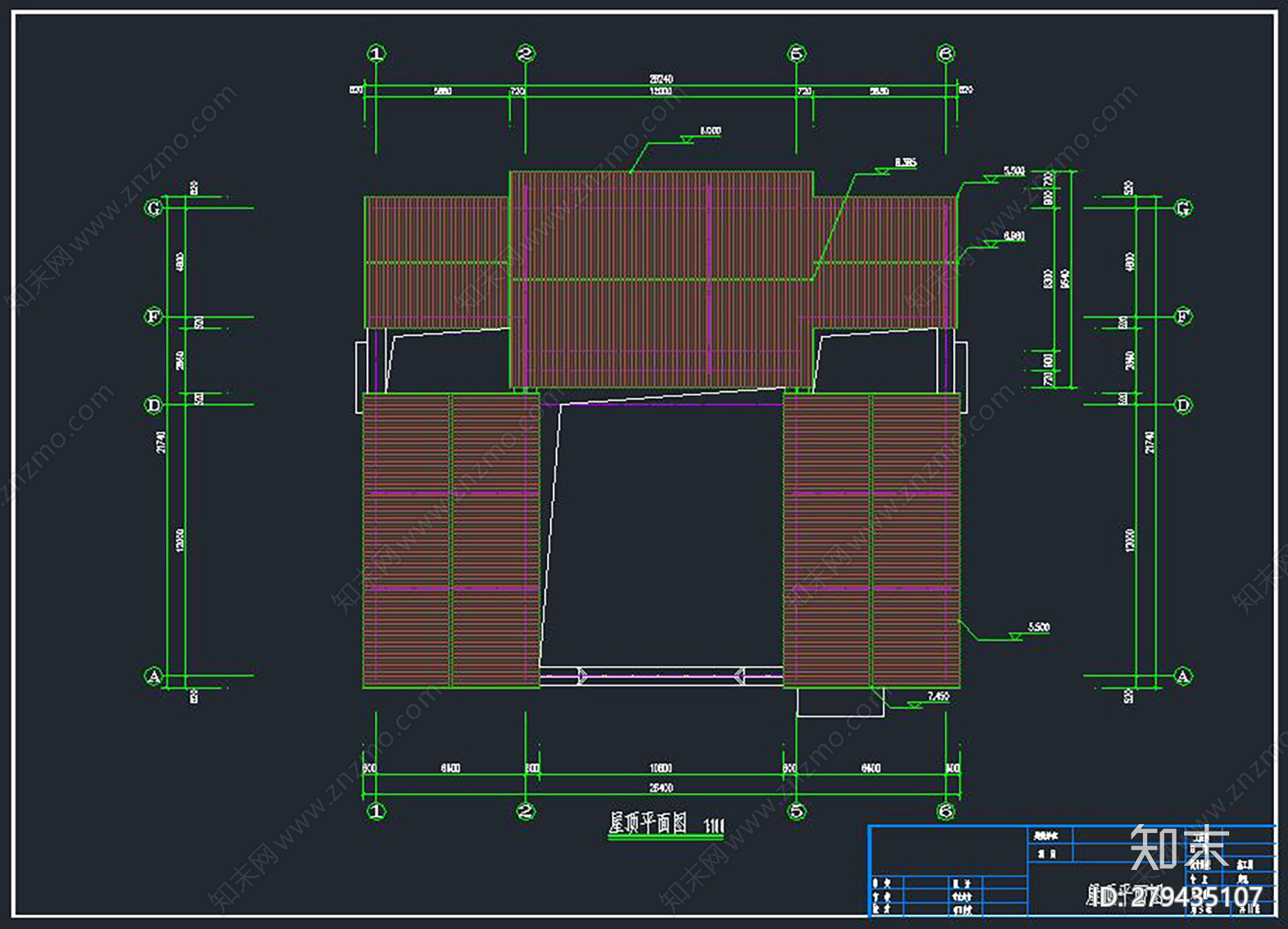The height and width of the screenshot is (929, 1288).
Task: Select the left-side axis bubble D
Action: coord(153,405)
